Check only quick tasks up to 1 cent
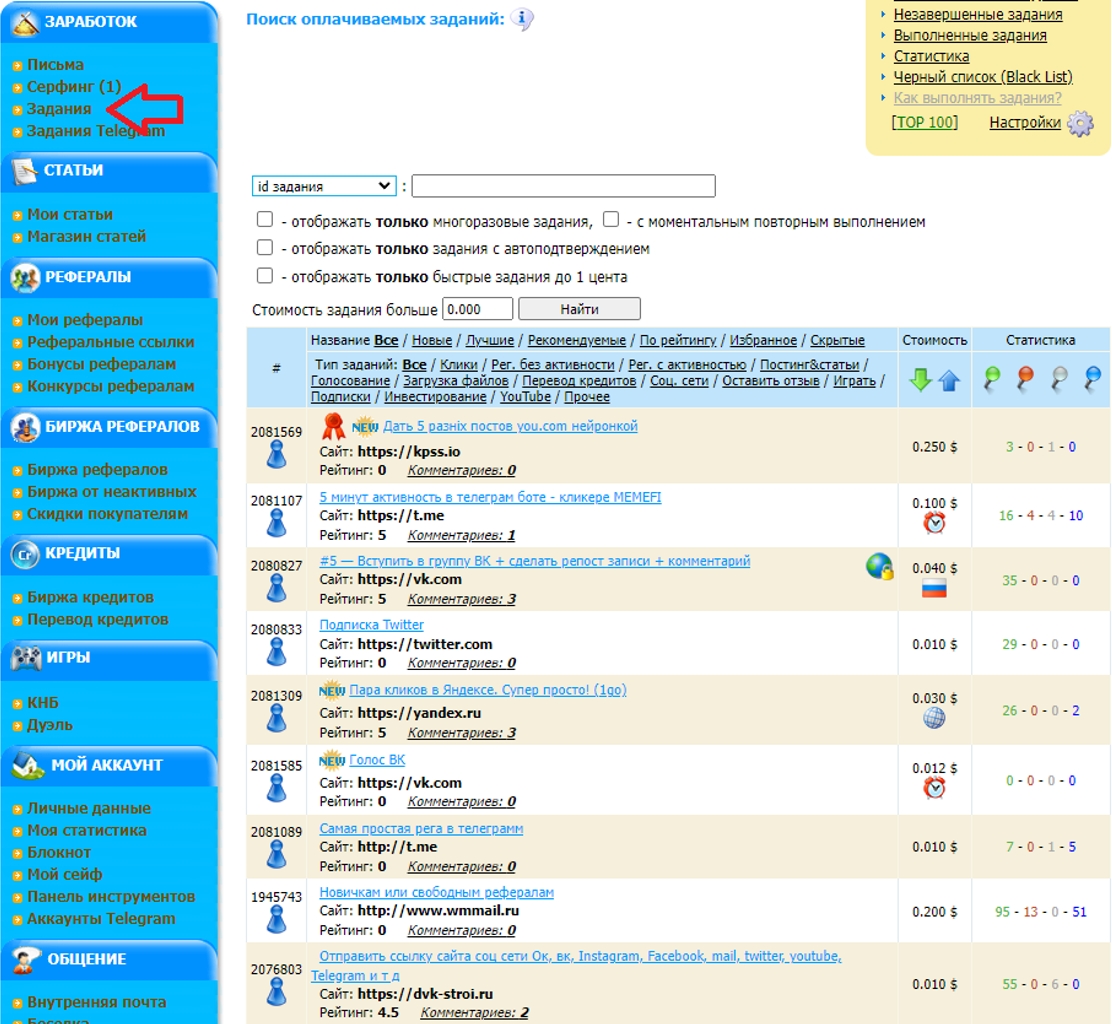1112x1024 pixels. click(x=265, y=275)
